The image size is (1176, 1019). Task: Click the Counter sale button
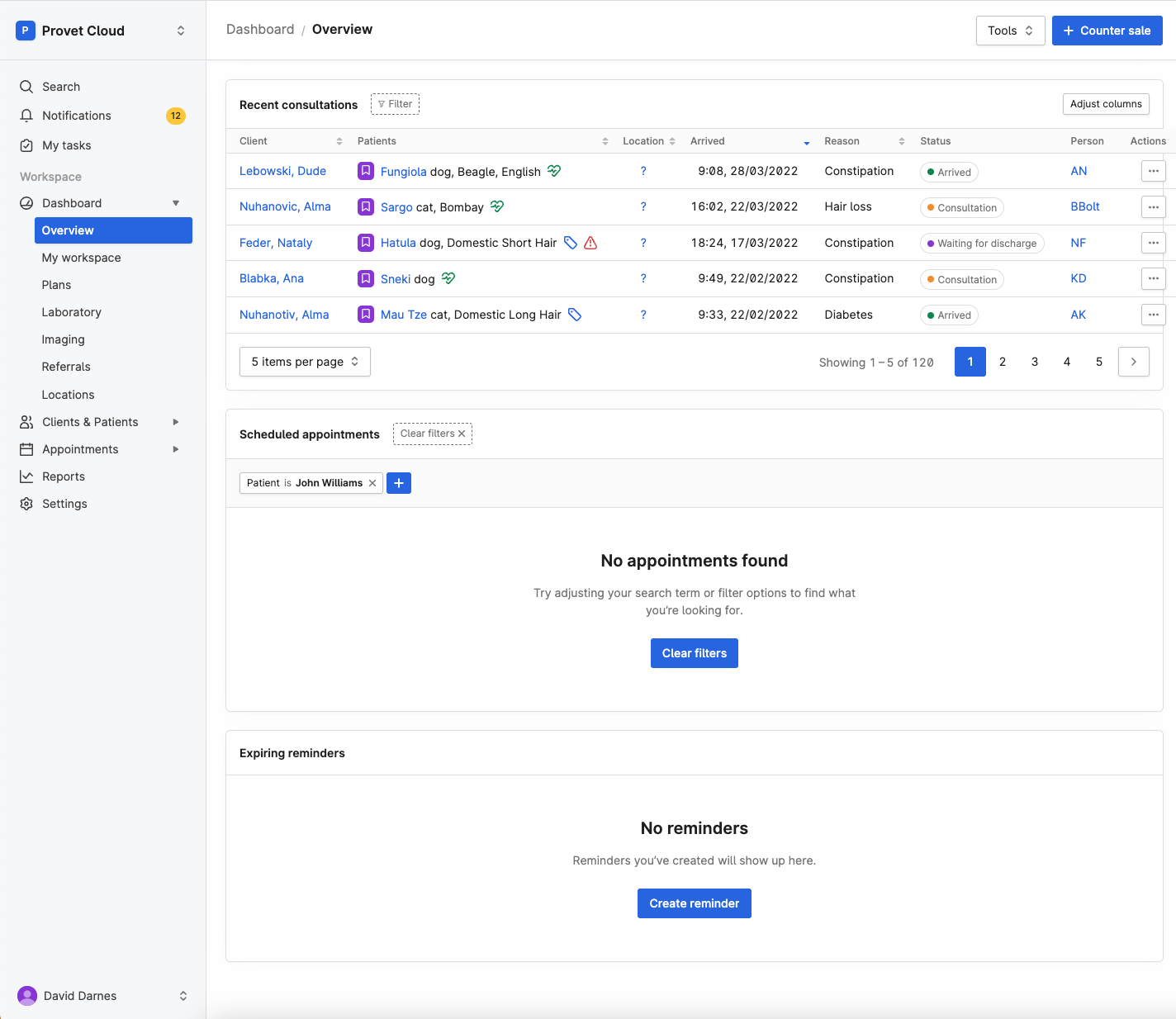[1107, 31]
